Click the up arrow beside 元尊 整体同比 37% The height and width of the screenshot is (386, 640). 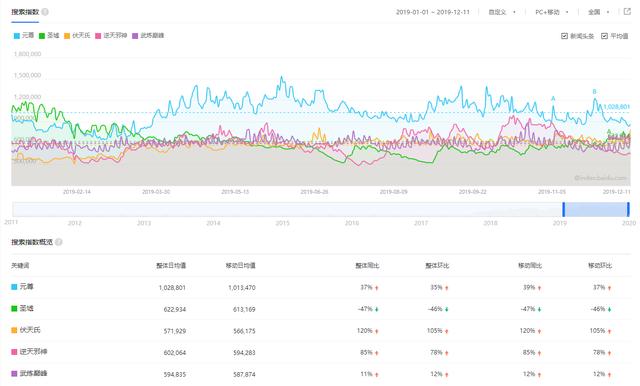(x=376, y=288)
